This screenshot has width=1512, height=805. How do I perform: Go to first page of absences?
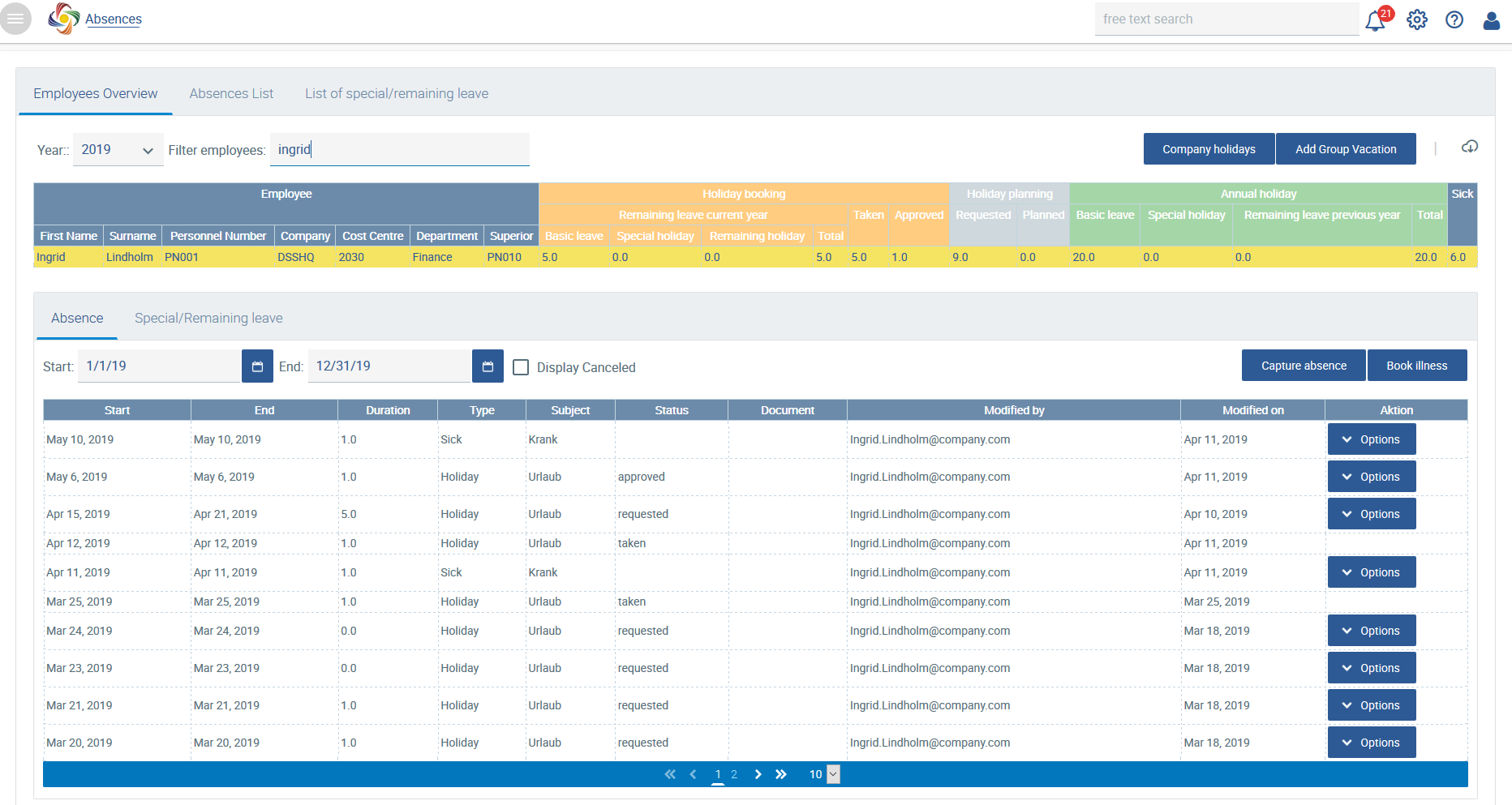point(670,774)
